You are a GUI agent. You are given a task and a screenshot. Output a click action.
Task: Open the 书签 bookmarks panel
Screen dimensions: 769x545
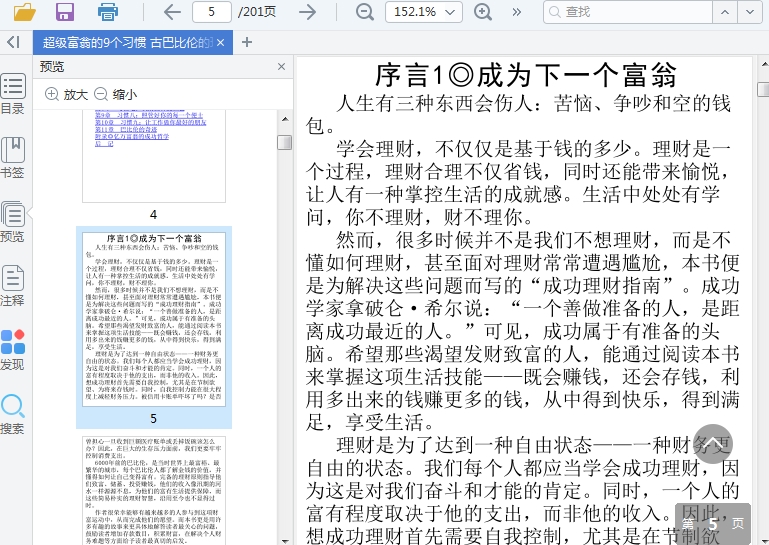coord(13,158)
